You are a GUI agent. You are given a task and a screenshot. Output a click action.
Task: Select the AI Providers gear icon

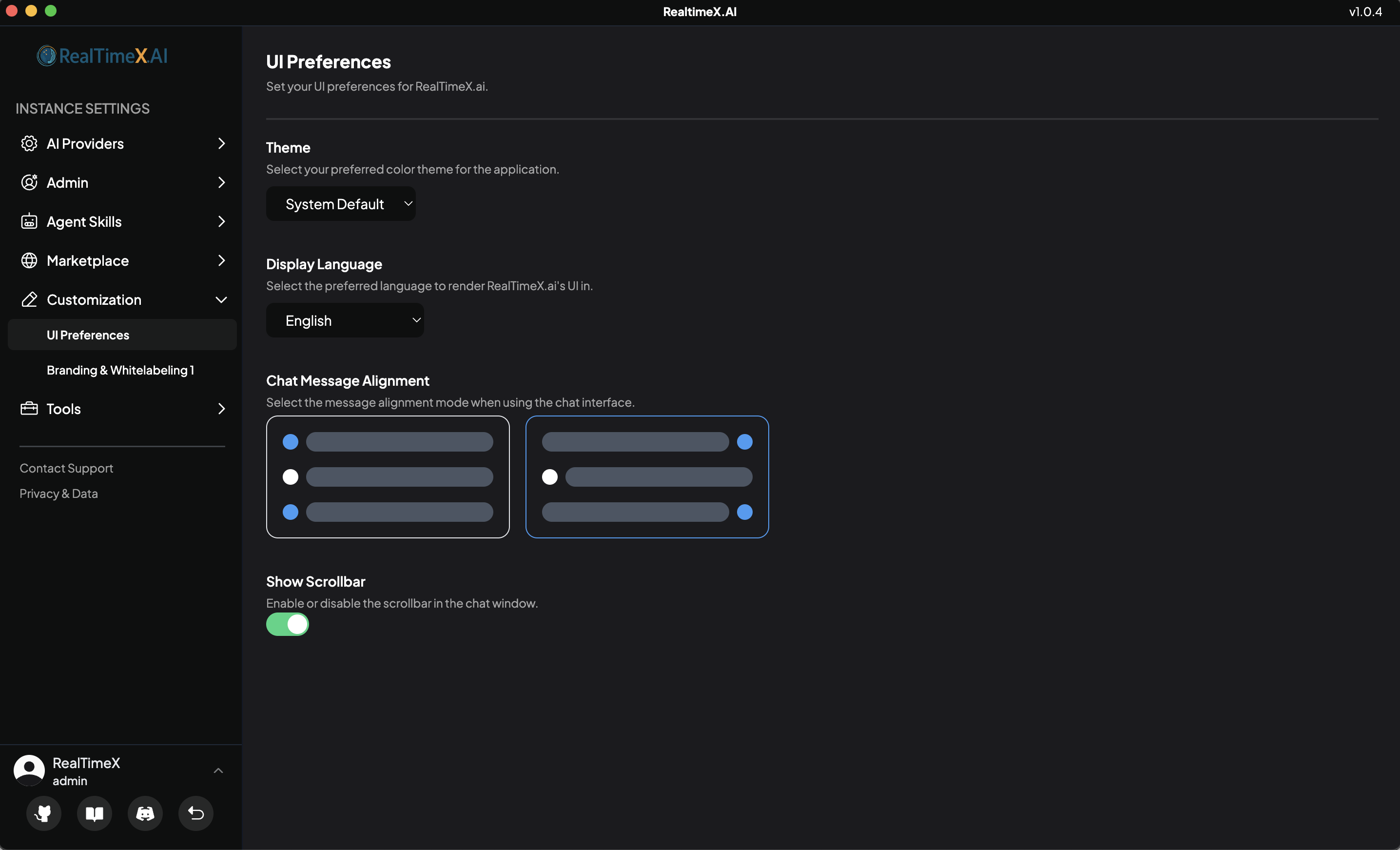29,143
